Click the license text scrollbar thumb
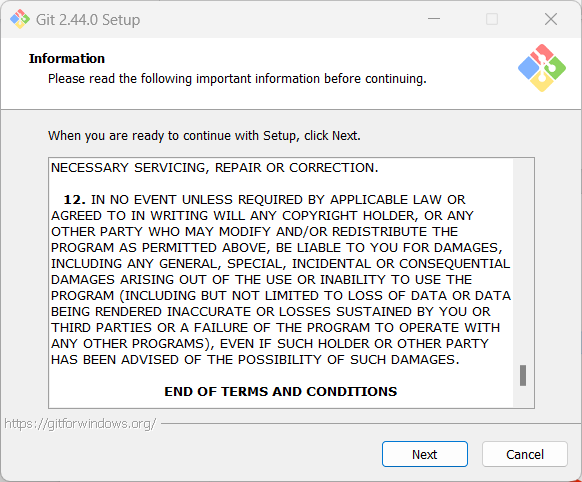This screenshot has height=482, width=582. (523, 376)
